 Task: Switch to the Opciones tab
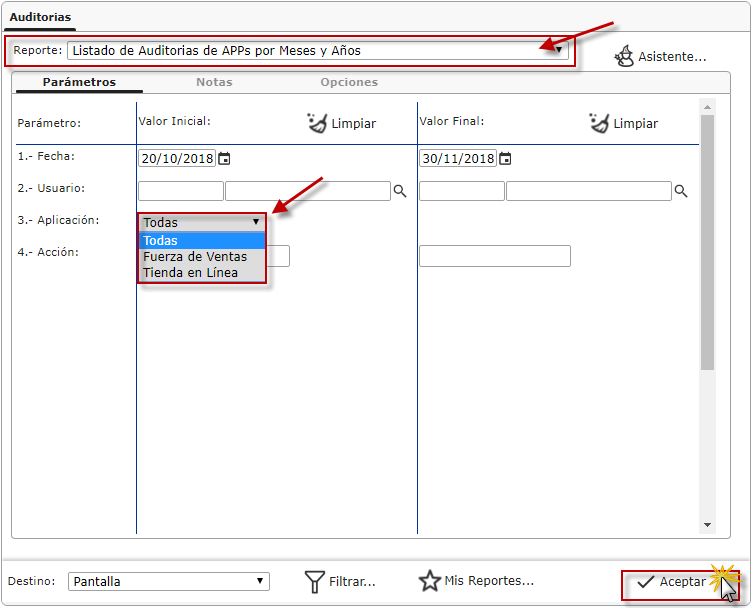coord(349,82)
